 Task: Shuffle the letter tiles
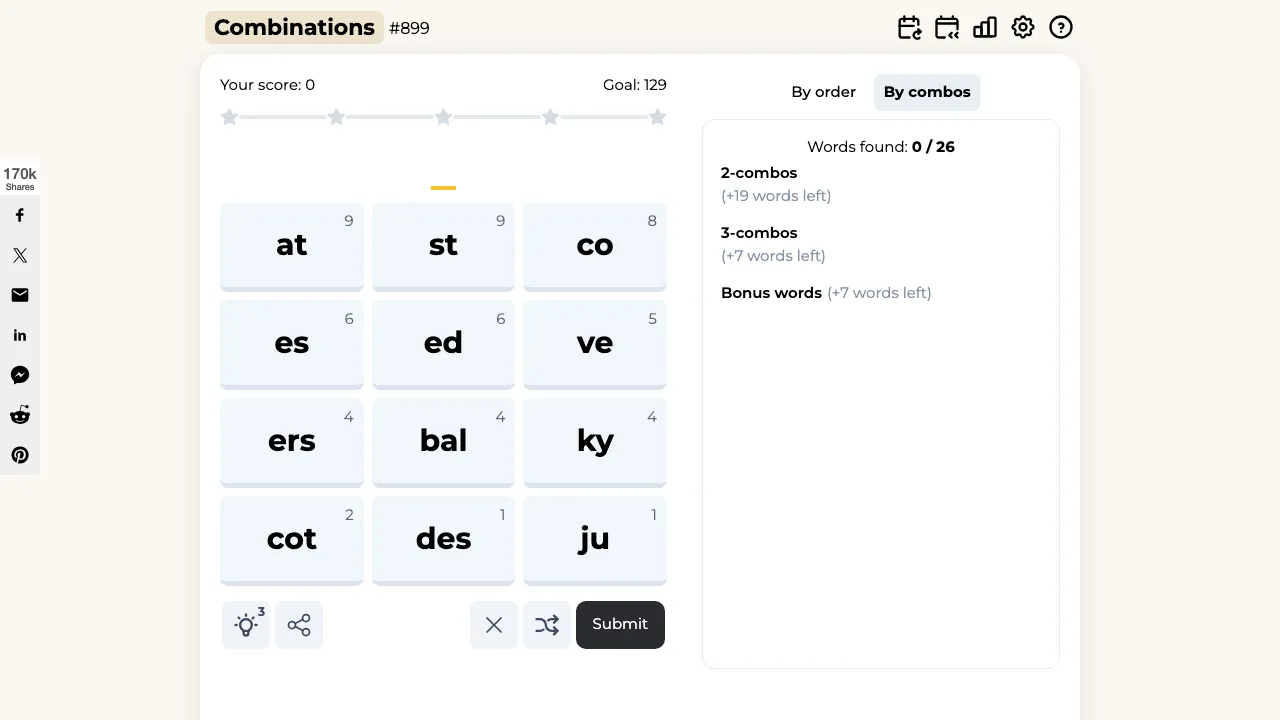[x=547, y=625]
